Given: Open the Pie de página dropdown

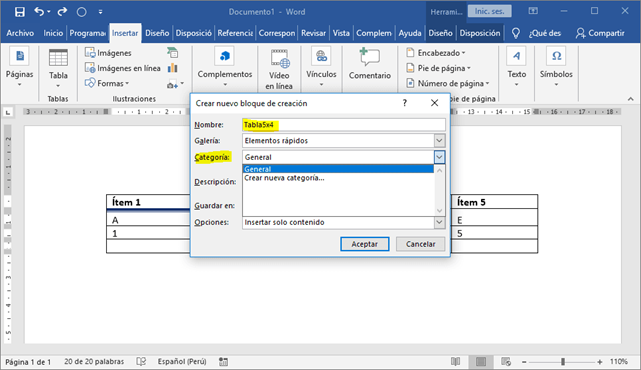Looking at the screenshot, I should (438, 68).
